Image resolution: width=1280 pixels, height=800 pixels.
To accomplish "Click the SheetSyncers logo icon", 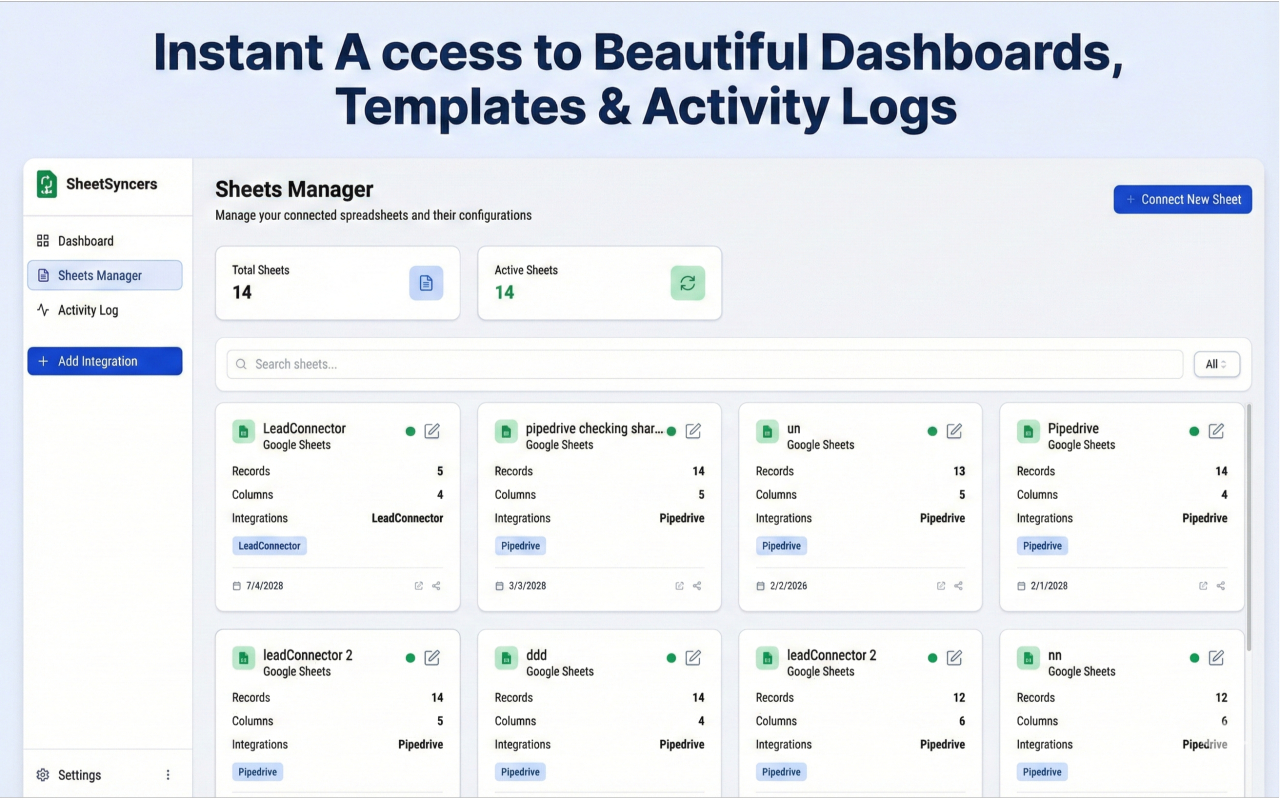I will tap(47, 184).
